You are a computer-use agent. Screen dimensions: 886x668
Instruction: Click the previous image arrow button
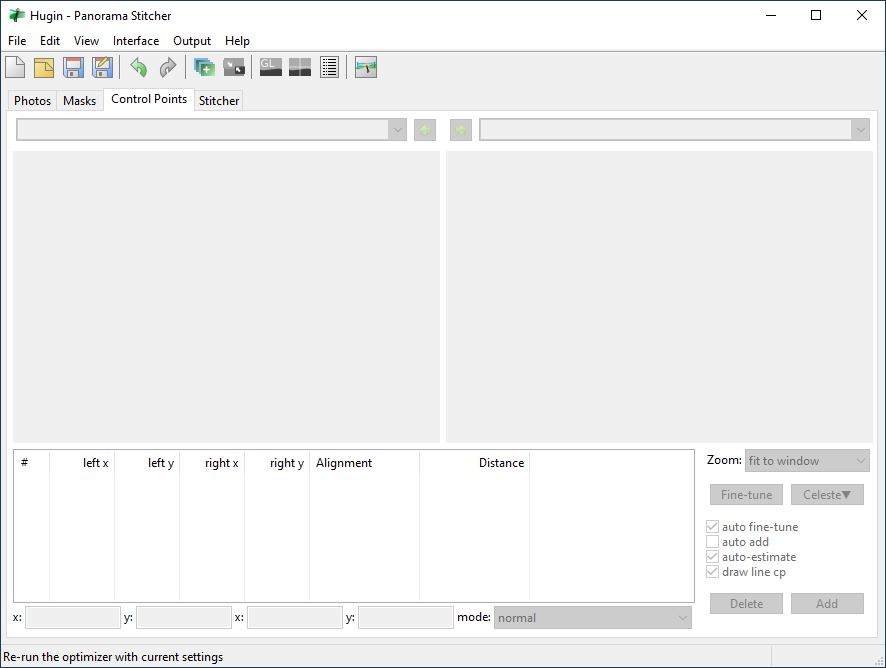(425, 130)
